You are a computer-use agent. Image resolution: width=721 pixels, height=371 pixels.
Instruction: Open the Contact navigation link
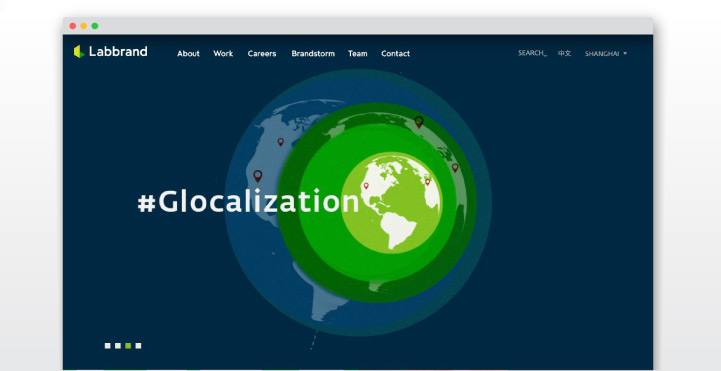point(395,53)
